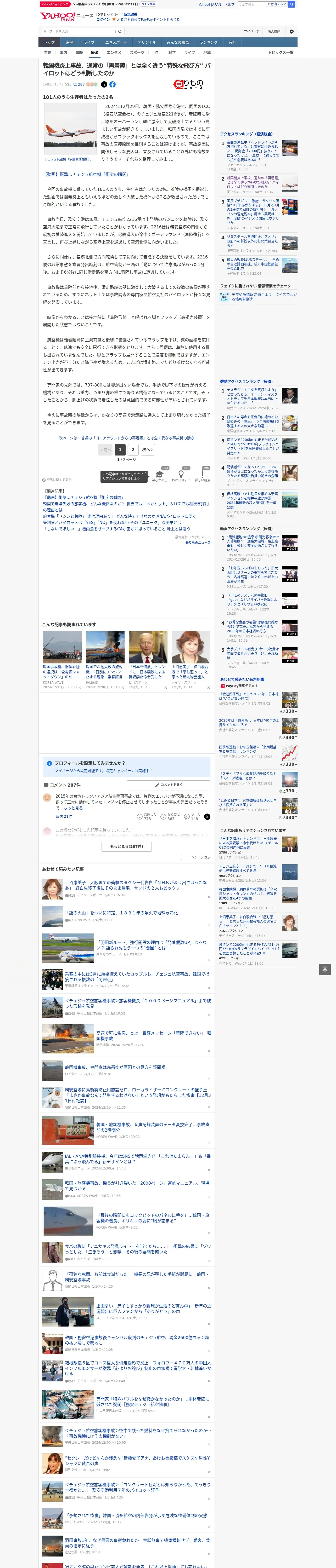The width and height of the screenshot is (336, 1568).
Task: Click the back-to-top arrow button
Action: coord(325,970)
